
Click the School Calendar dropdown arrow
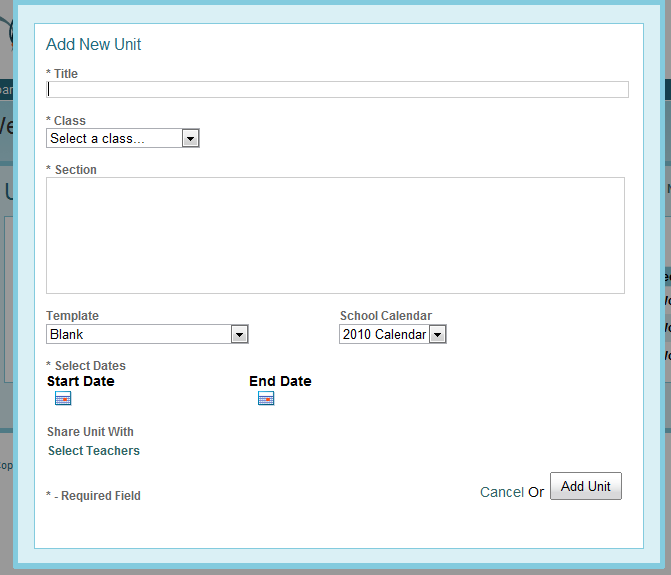coord(437,334)
